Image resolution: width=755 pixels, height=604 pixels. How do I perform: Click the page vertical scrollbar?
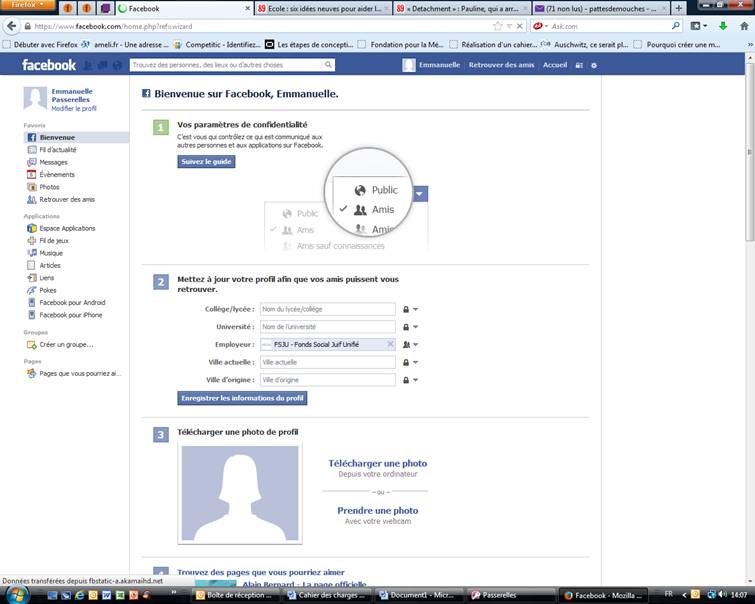click(x=750, y=152)
